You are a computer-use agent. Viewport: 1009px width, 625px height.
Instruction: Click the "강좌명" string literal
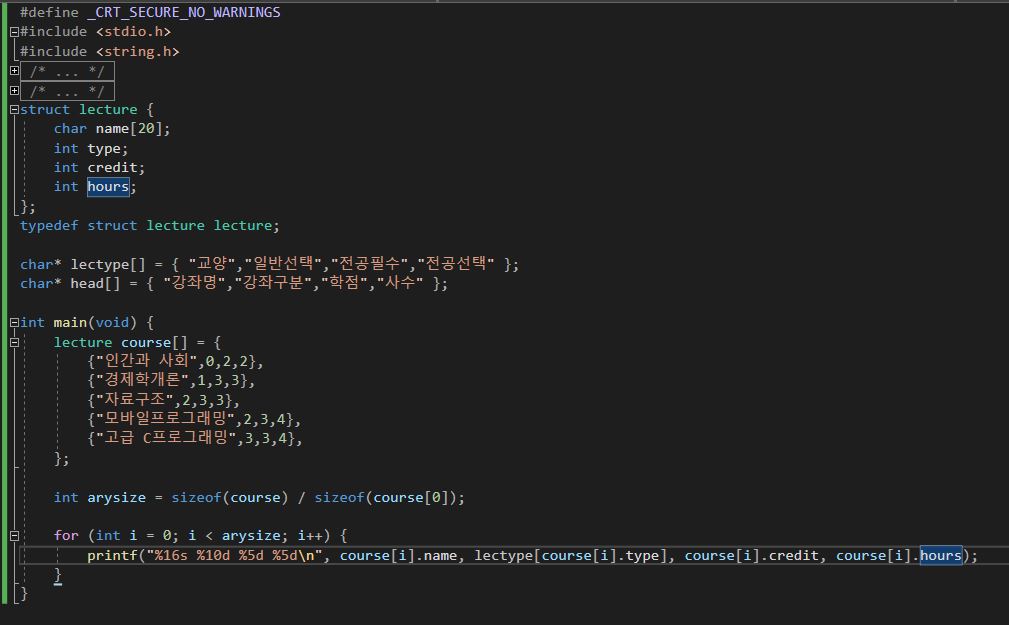(x=194, y=283)
